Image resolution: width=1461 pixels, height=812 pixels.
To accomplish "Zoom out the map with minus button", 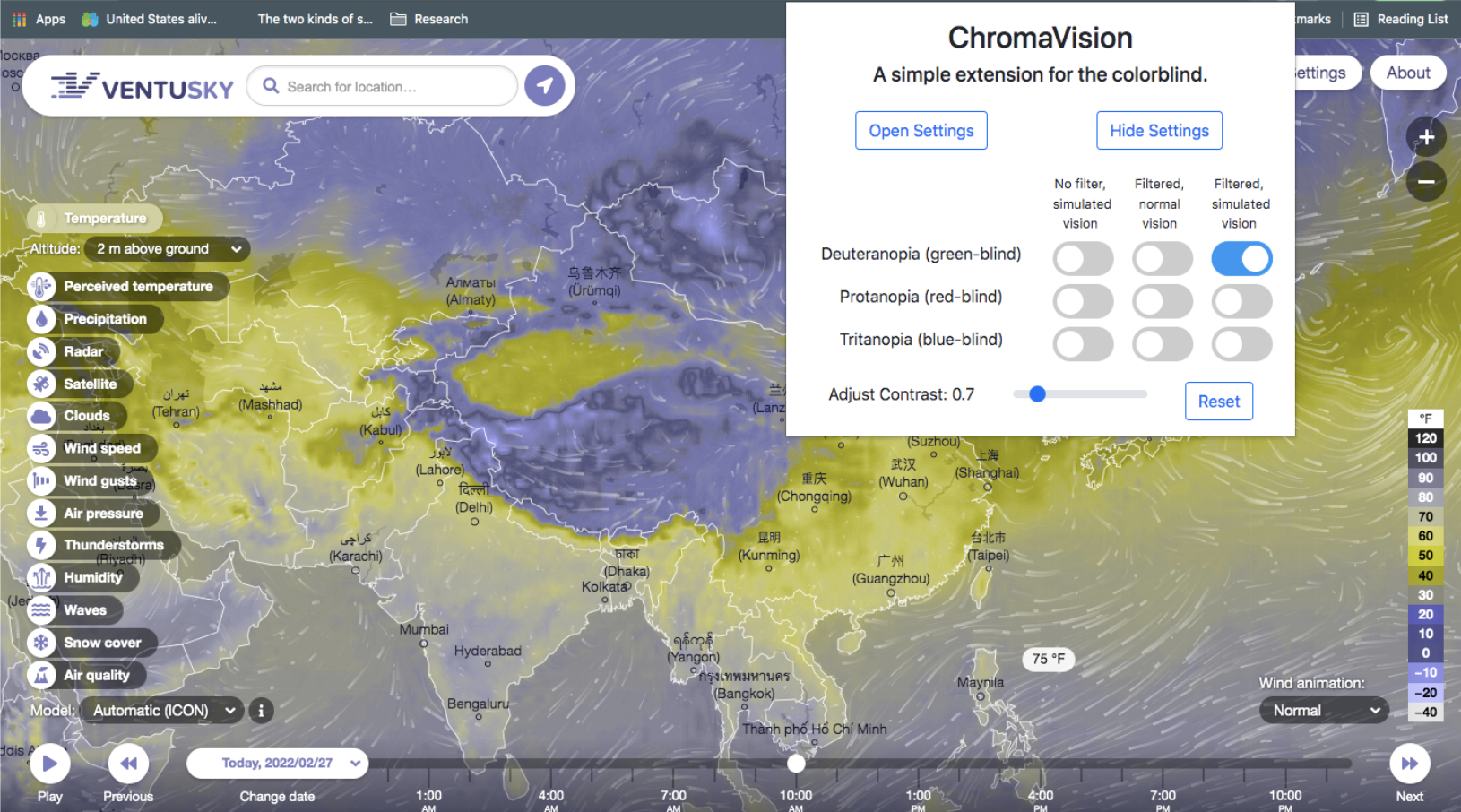I will click(x=1426, y=182).
